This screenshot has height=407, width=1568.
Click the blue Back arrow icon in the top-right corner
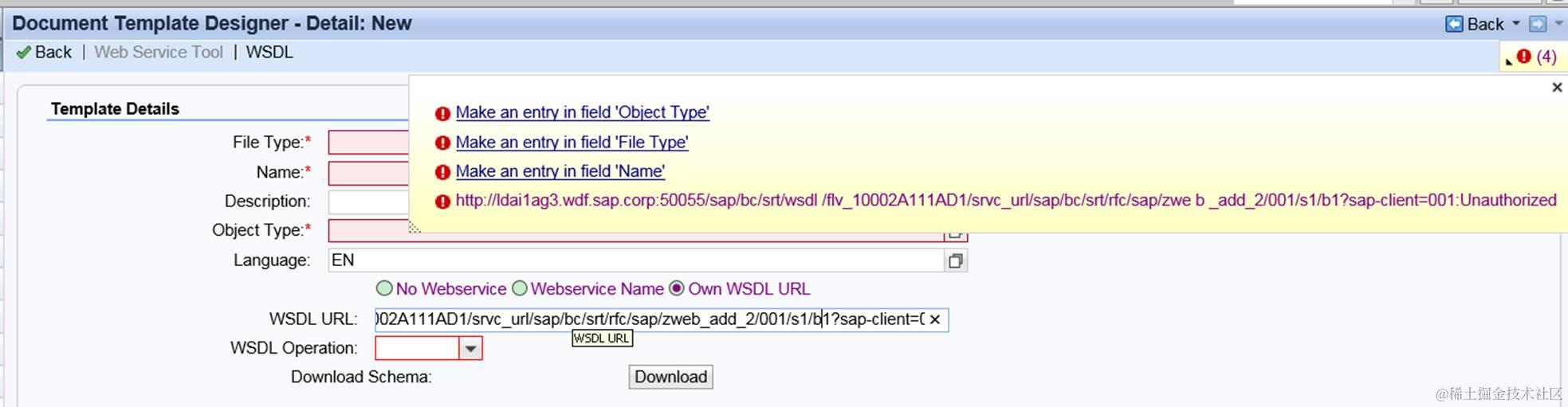tap(1454, 24)
